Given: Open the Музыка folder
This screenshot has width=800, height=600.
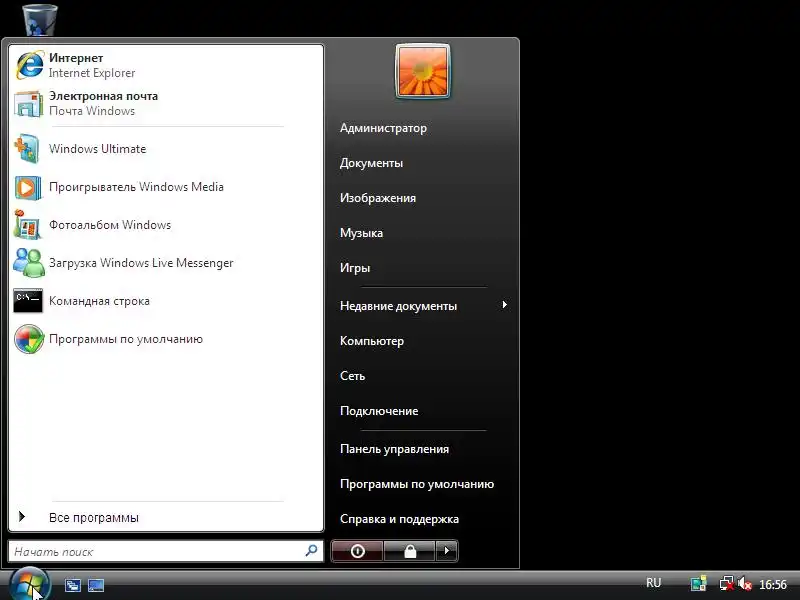Looking at the screenshot, I should click(x=361, y=233).
